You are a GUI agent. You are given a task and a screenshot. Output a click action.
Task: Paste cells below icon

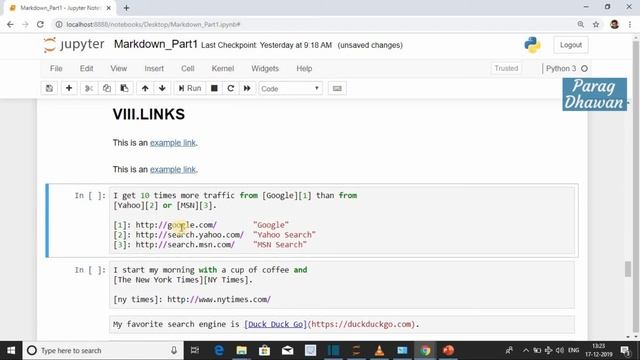coord(124,88)
